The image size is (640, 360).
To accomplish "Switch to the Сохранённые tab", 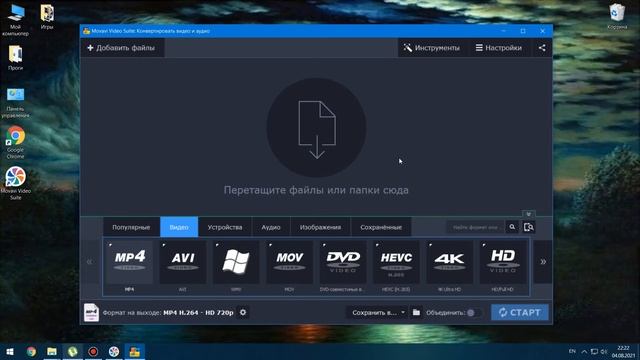I will point(381,227).
